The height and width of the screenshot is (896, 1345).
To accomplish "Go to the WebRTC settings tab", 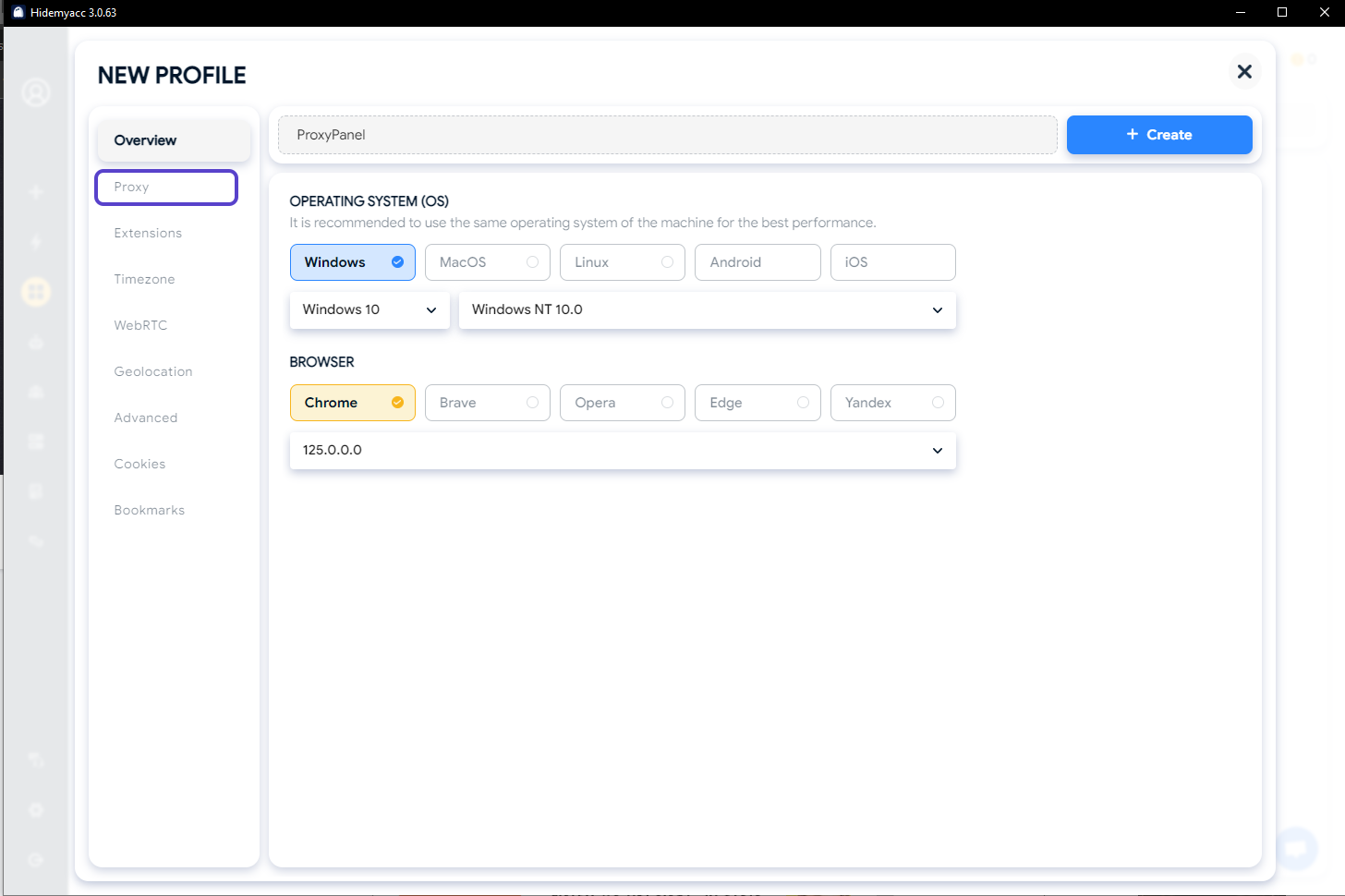I will click(x=140, y=326).
